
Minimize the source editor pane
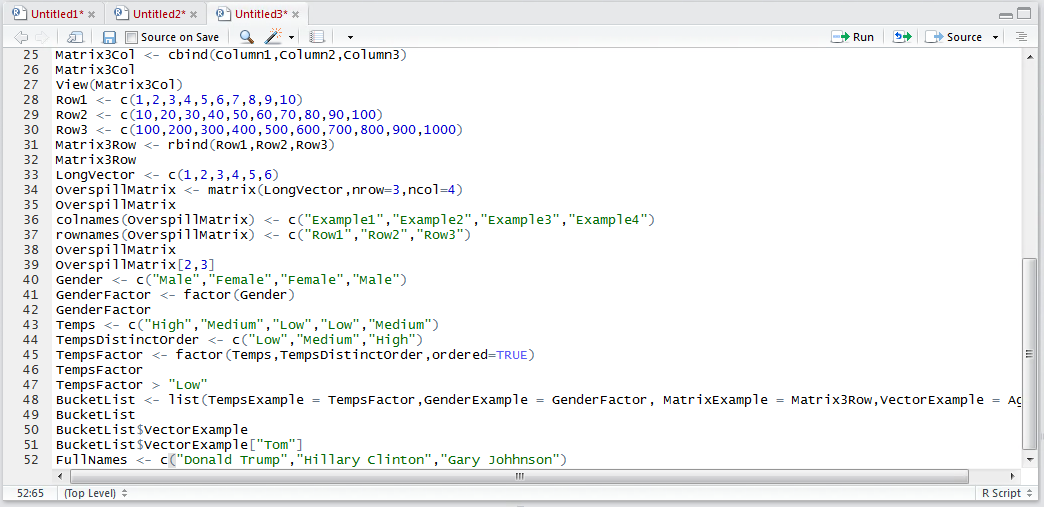(x=1006, y=15)
